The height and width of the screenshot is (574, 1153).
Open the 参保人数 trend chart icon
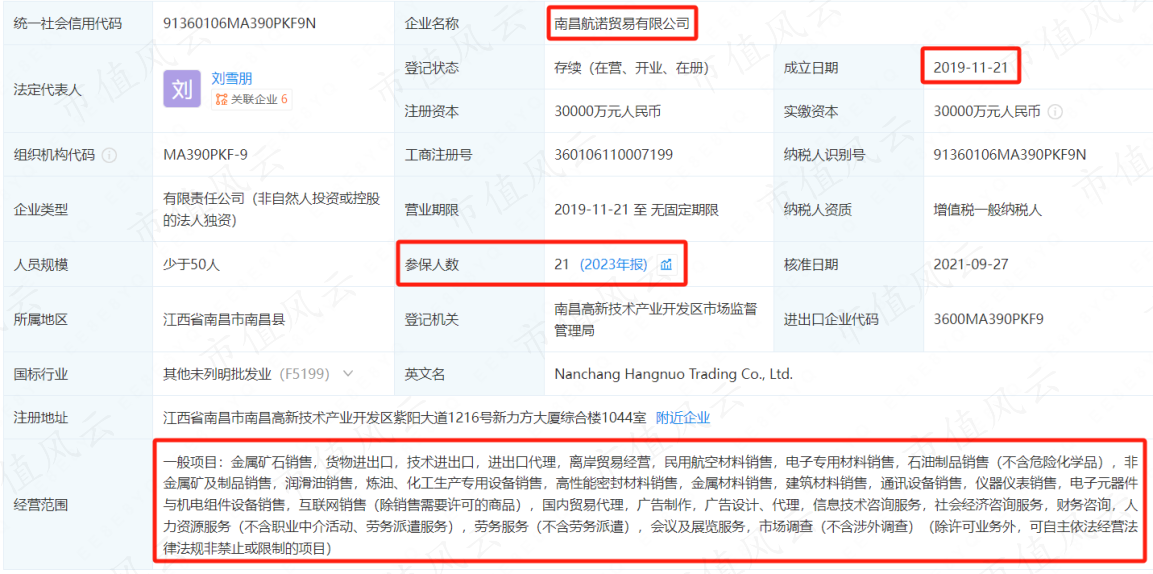click(666, 265)
